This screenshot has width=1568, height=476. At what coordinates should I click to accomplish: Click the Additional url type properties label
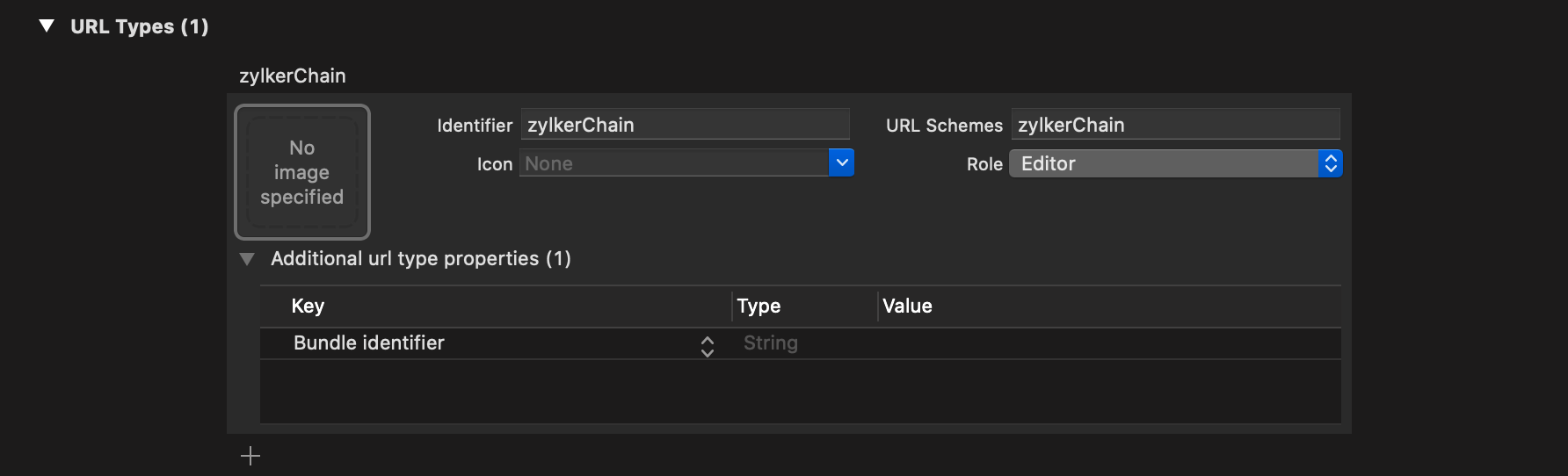pos(421,258)
